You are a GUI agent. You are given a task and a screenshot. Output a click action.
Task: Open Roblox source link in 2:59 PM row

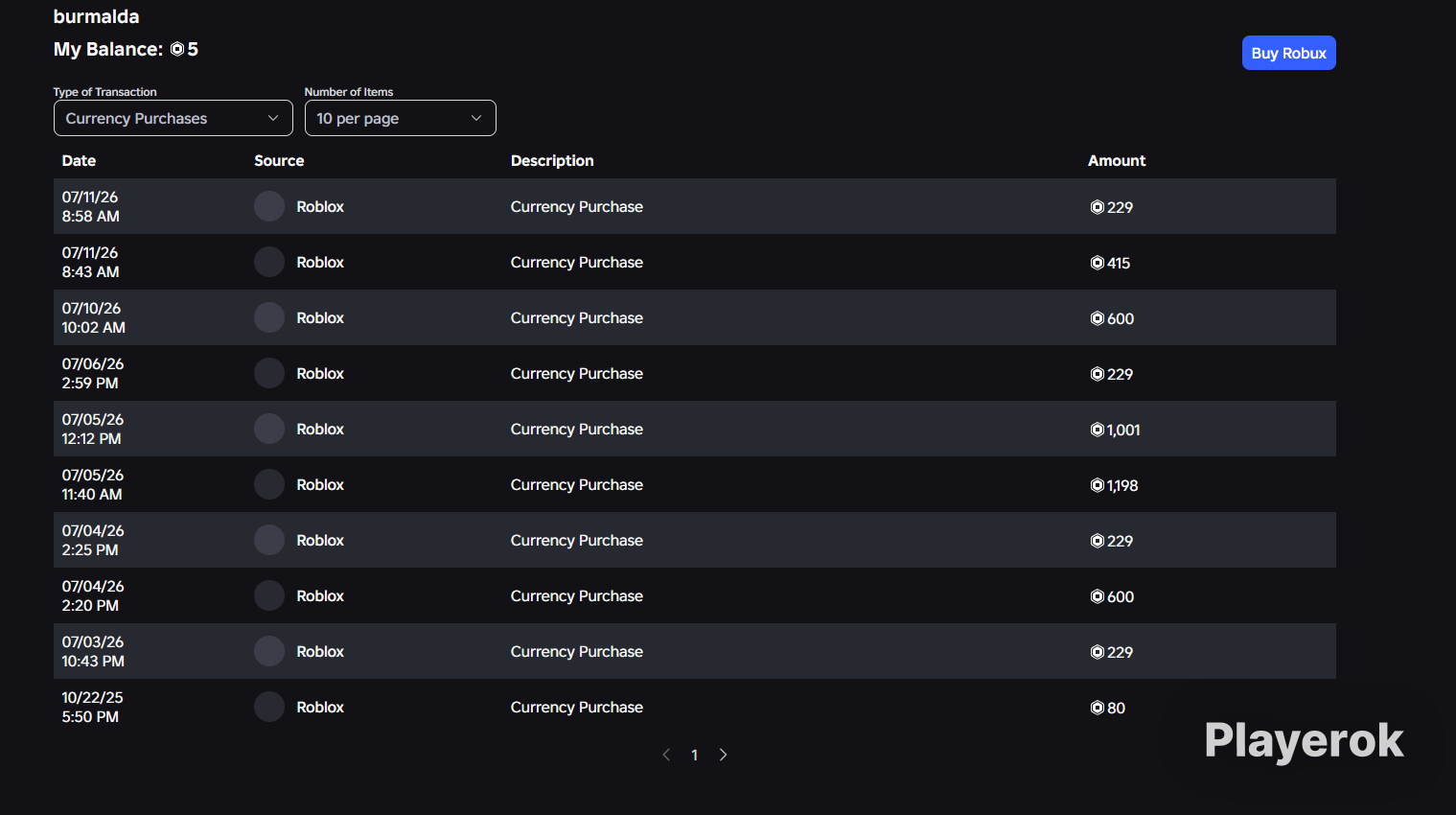point(320,373)
